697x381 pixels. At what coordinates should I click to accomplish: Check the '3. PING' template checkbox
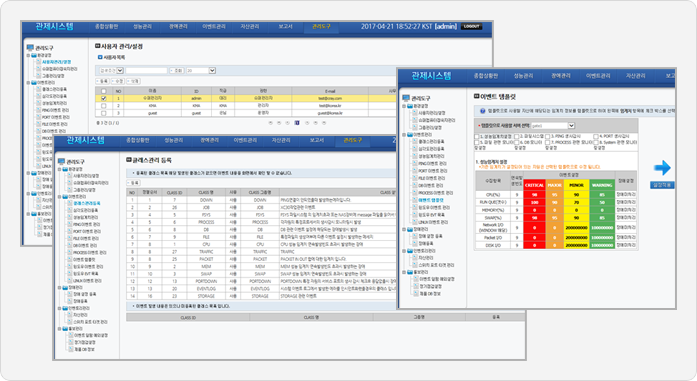pos(548,136)
